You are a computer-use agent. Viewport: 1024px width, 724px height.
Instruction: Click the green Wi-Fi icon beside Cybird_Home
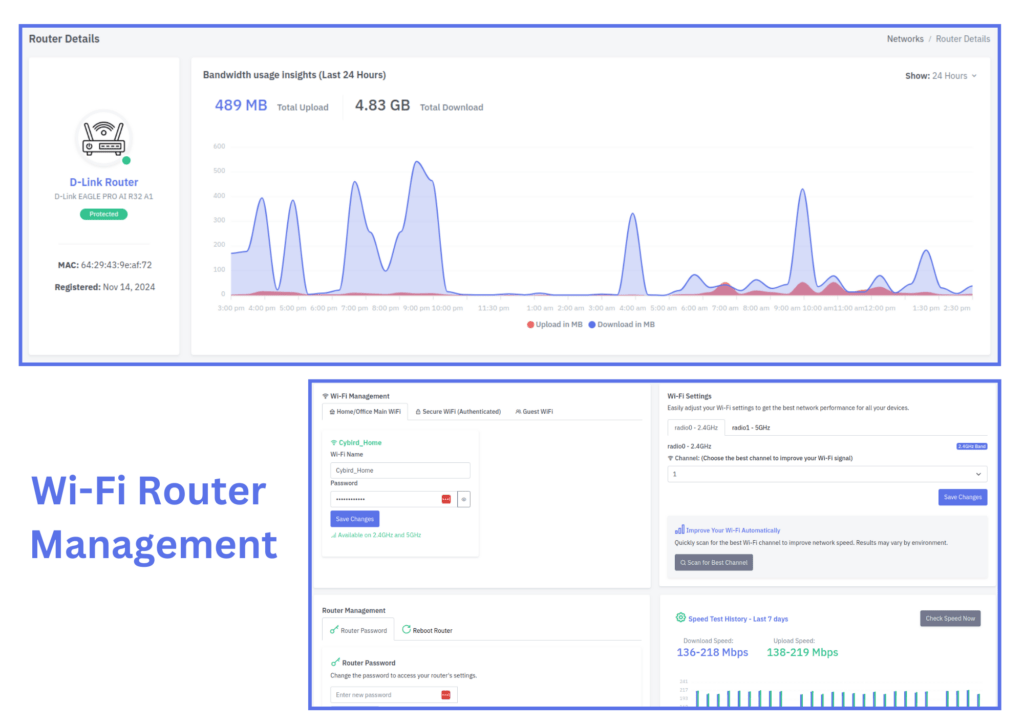(x=334, y=442)
